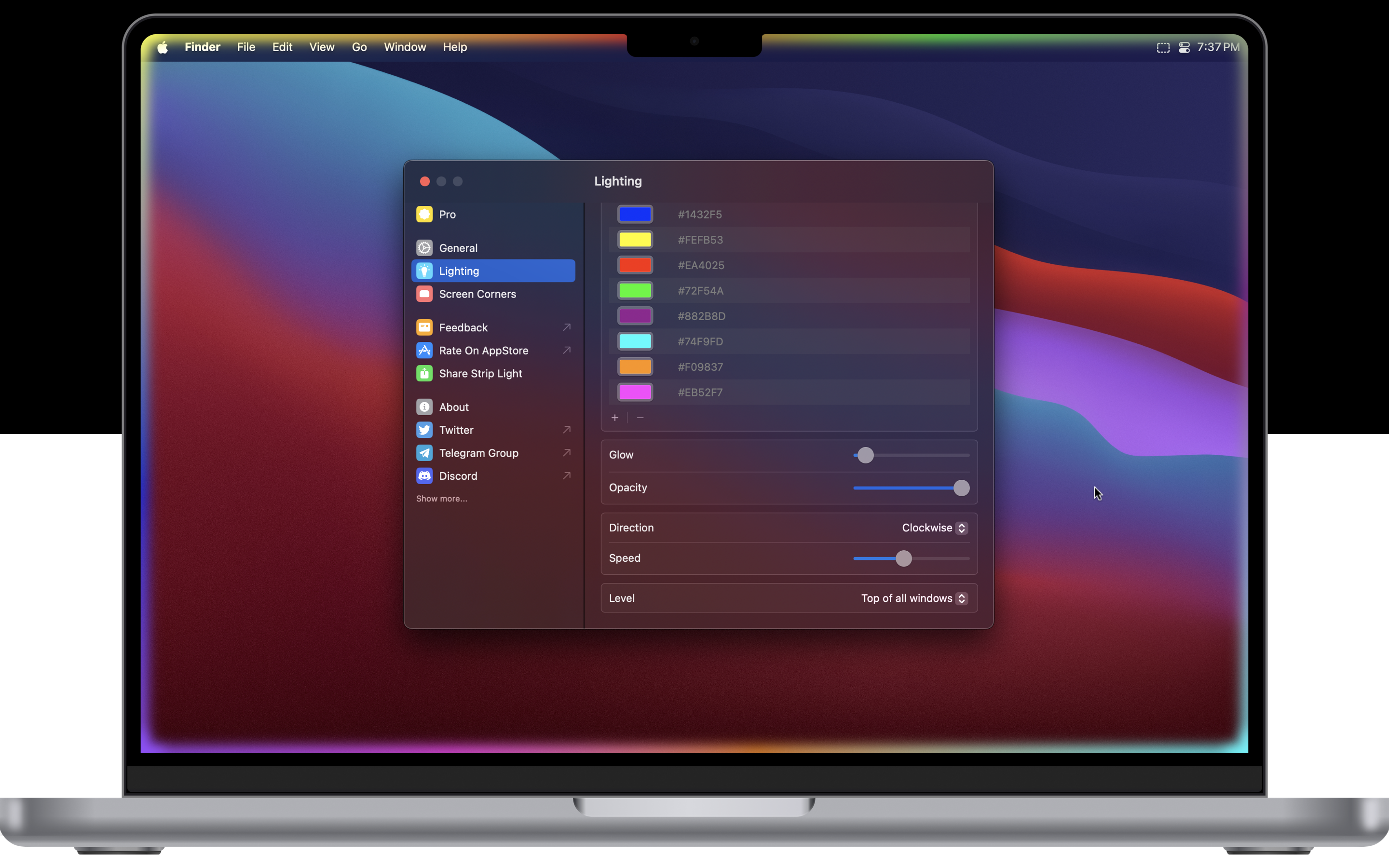Click the cyan #74F9FD color swatch
Screen dimensions: 1389x868
635,341
